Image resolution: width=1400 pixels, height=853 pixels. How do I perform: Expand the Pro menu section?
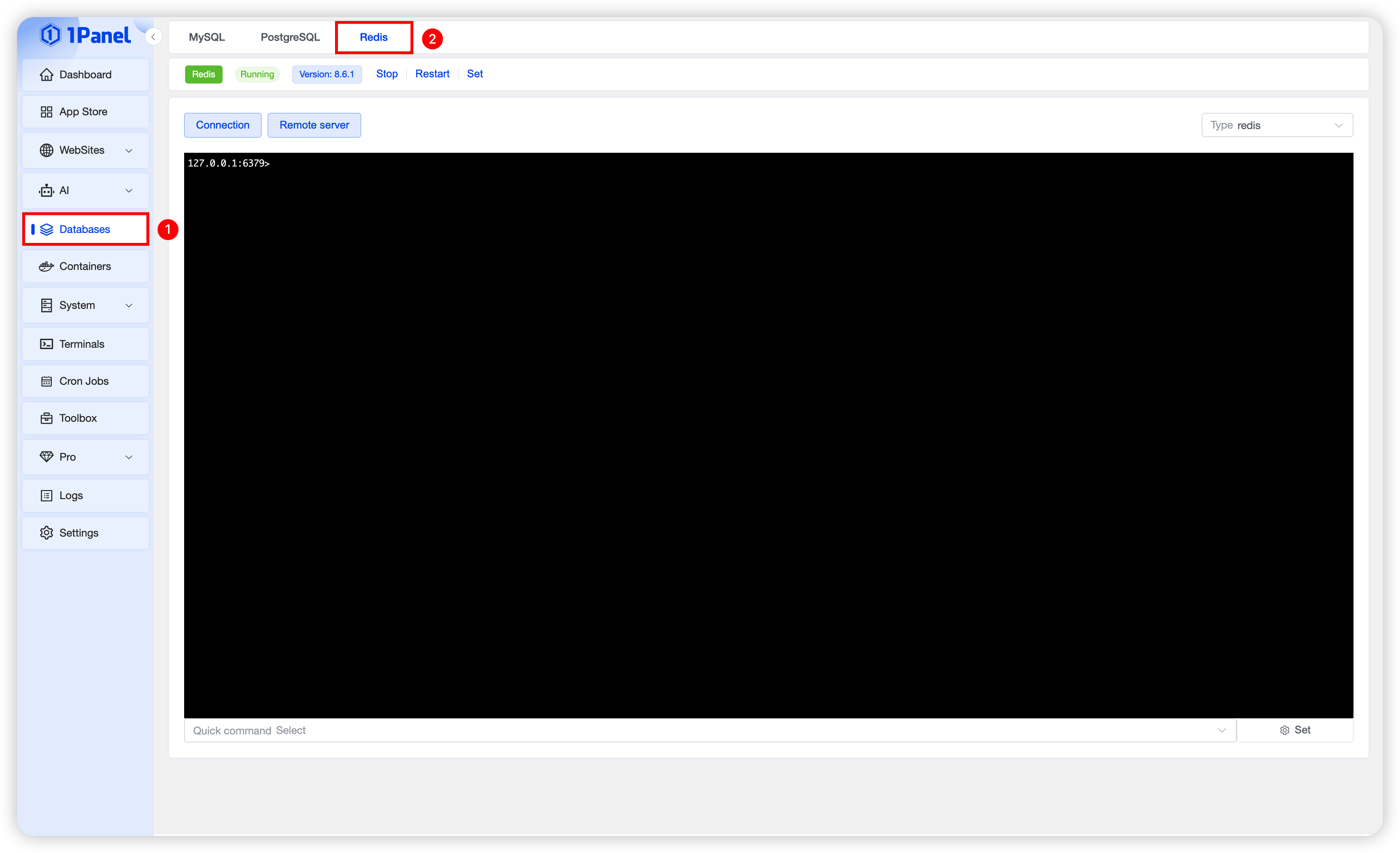129,457
